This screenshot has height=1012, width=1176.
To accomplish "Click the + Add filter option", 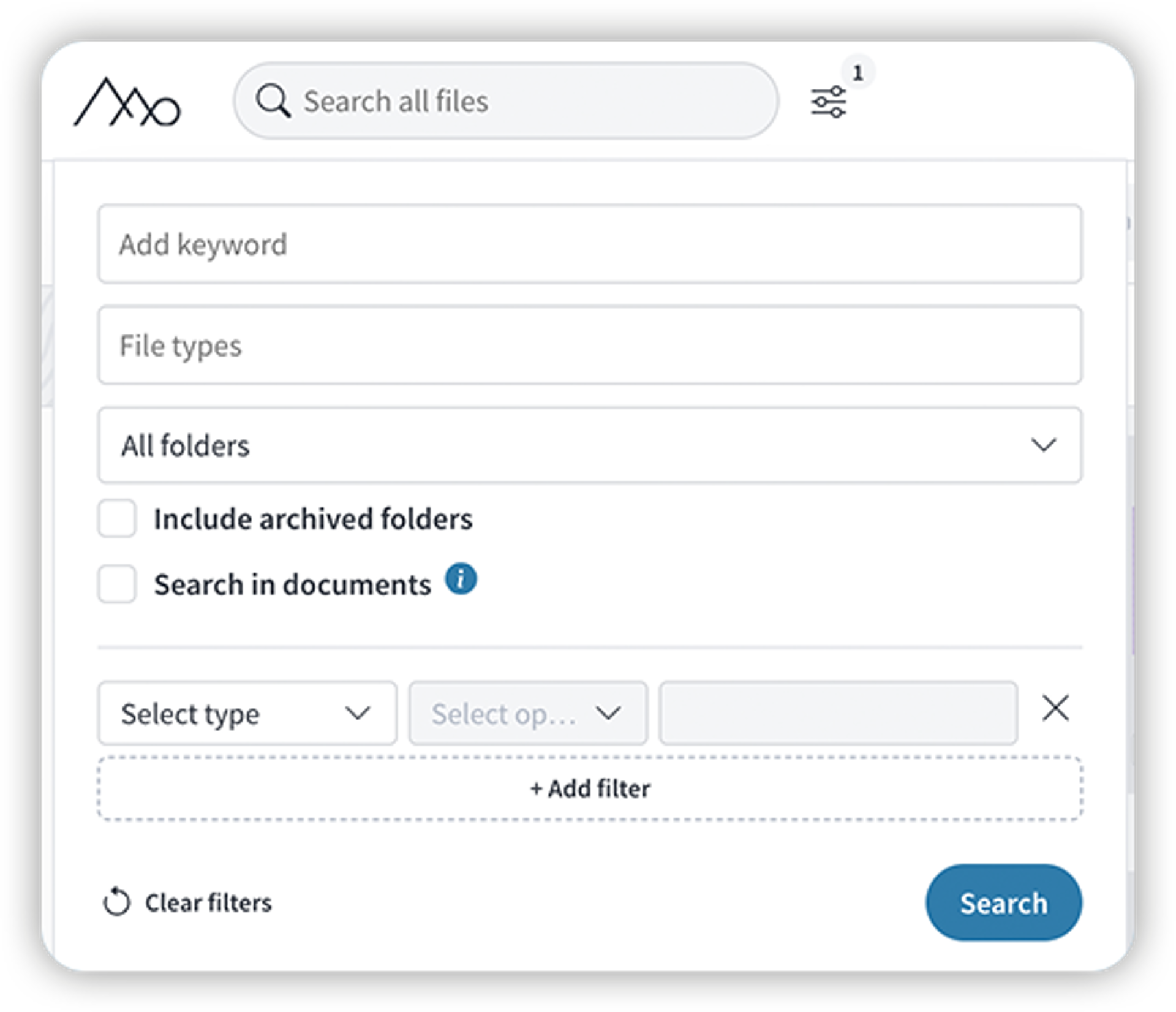I will 589,789.
